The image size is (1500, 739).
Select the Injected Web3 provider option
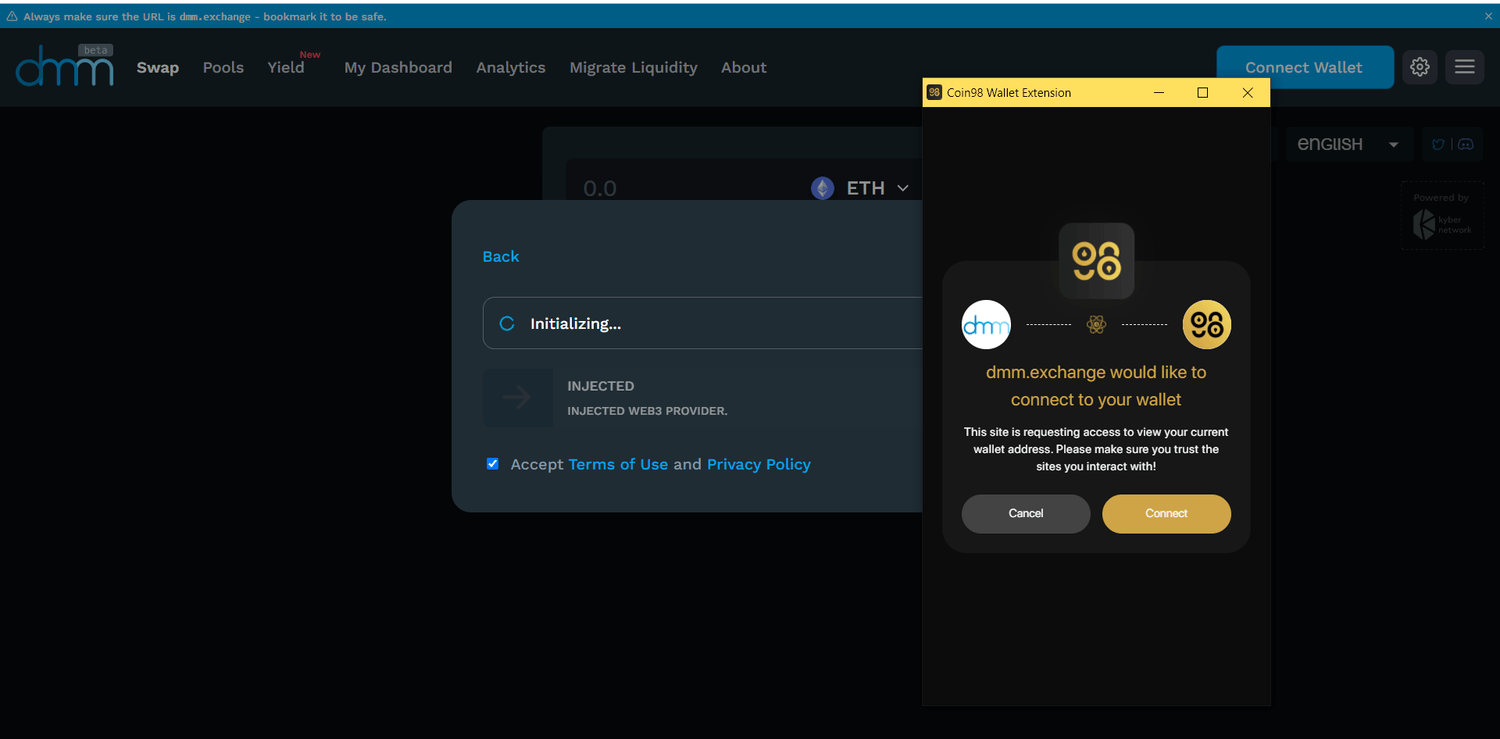(702, 398)
